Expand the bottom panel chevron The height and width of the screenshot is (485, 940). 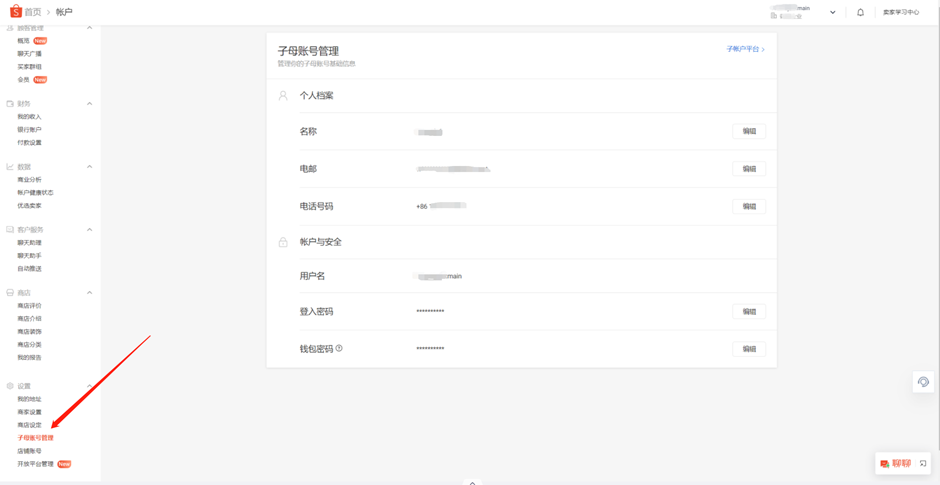click(x=472, y=482)
